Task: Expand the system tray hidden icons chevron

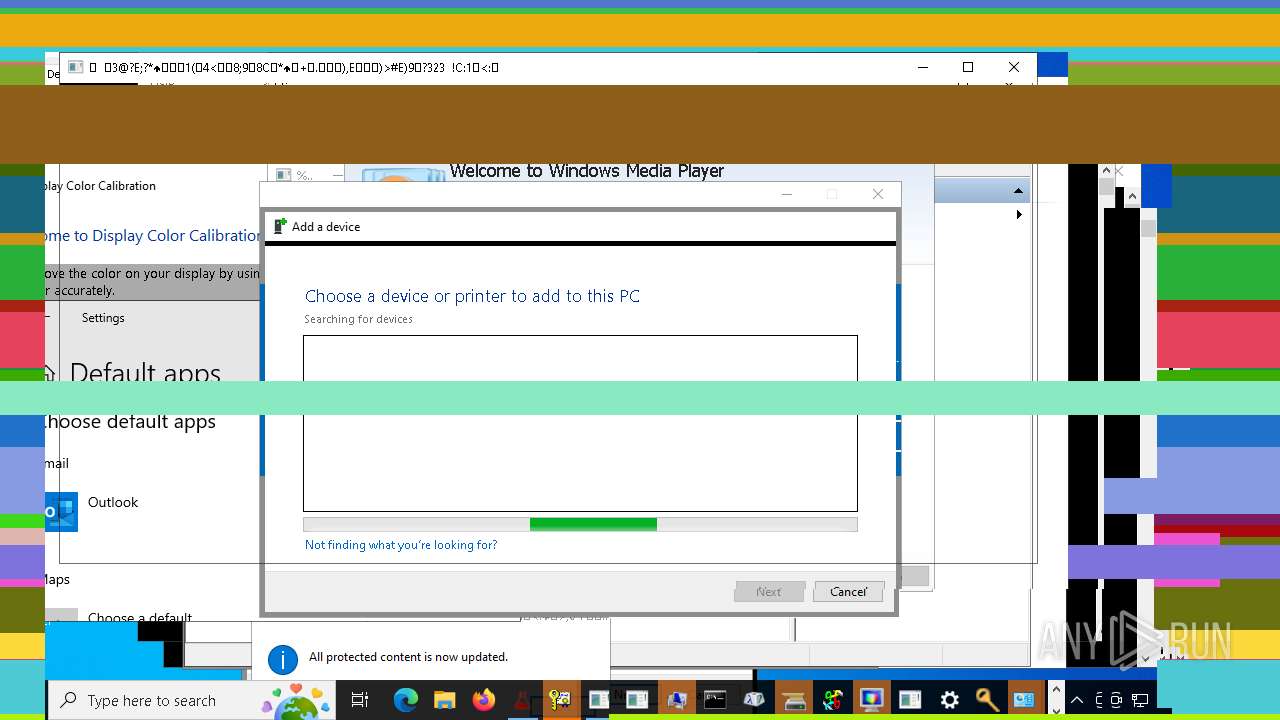Action: click(1077, 700)
